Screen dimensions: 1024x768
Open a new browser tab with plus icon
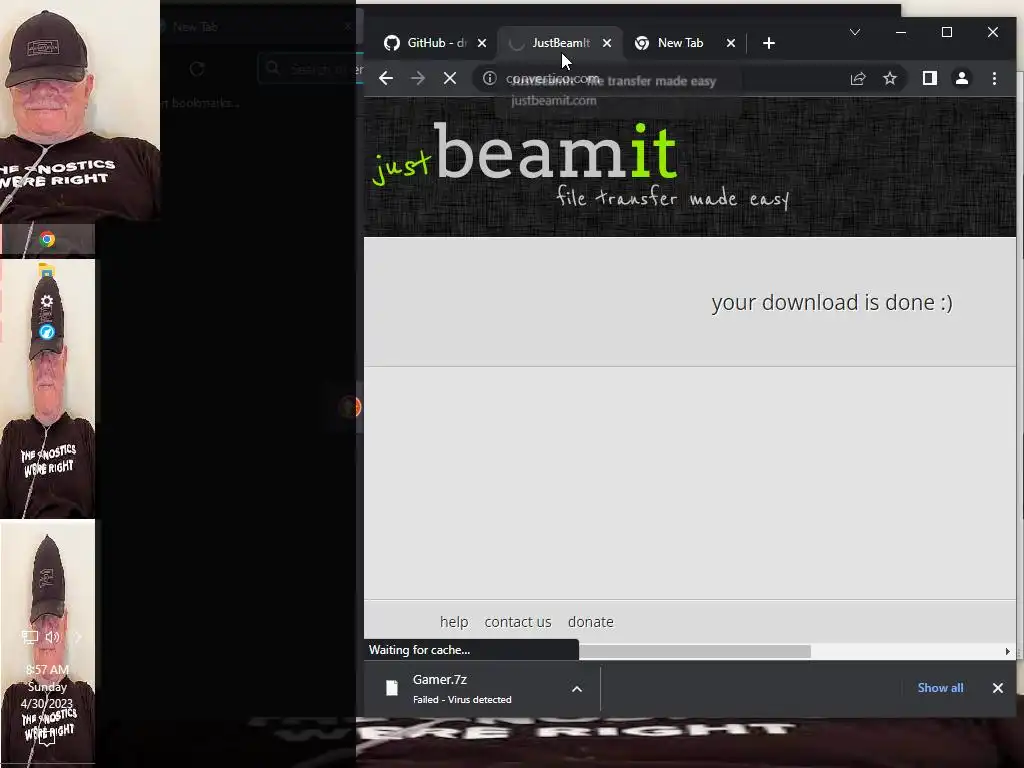769,43
